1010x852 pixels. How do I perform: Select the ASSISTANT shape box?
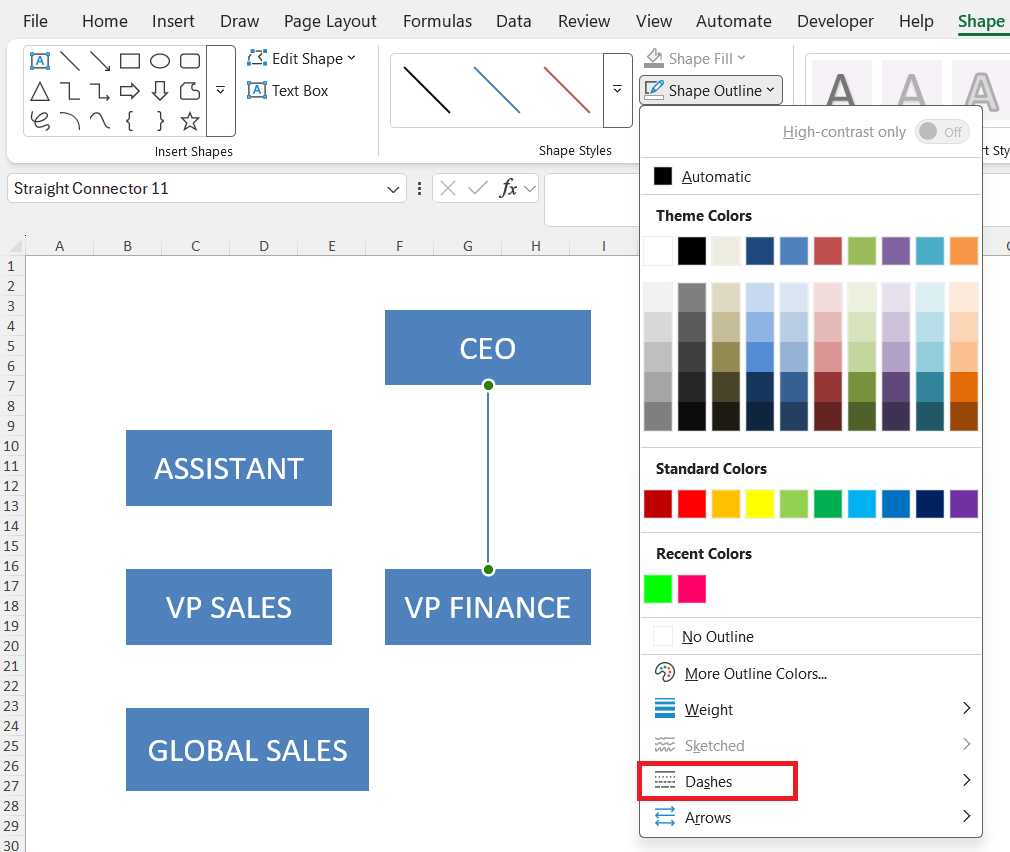(229, 468)
